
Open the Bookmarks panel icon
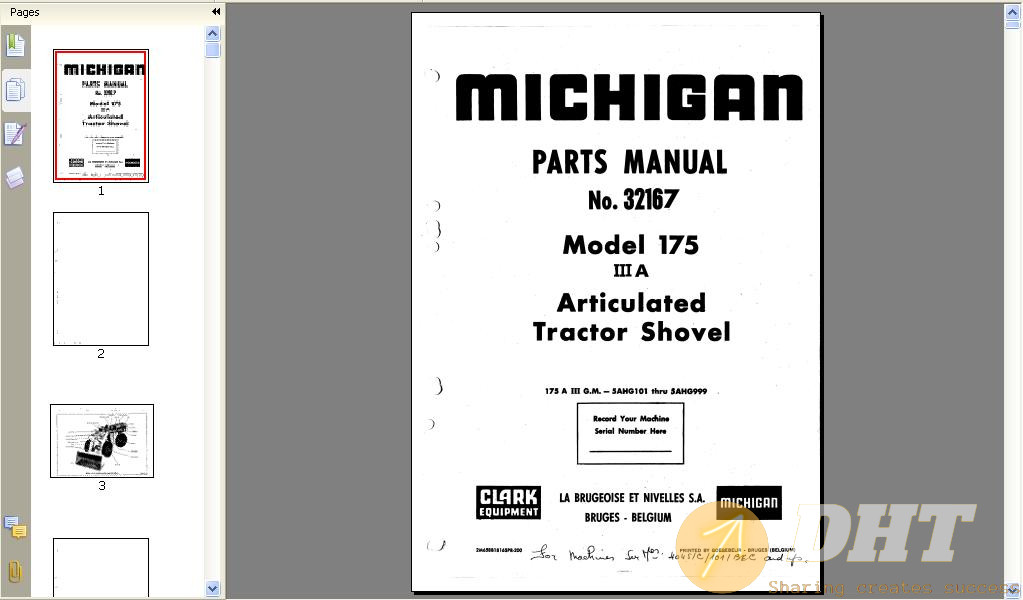[15, 45]
